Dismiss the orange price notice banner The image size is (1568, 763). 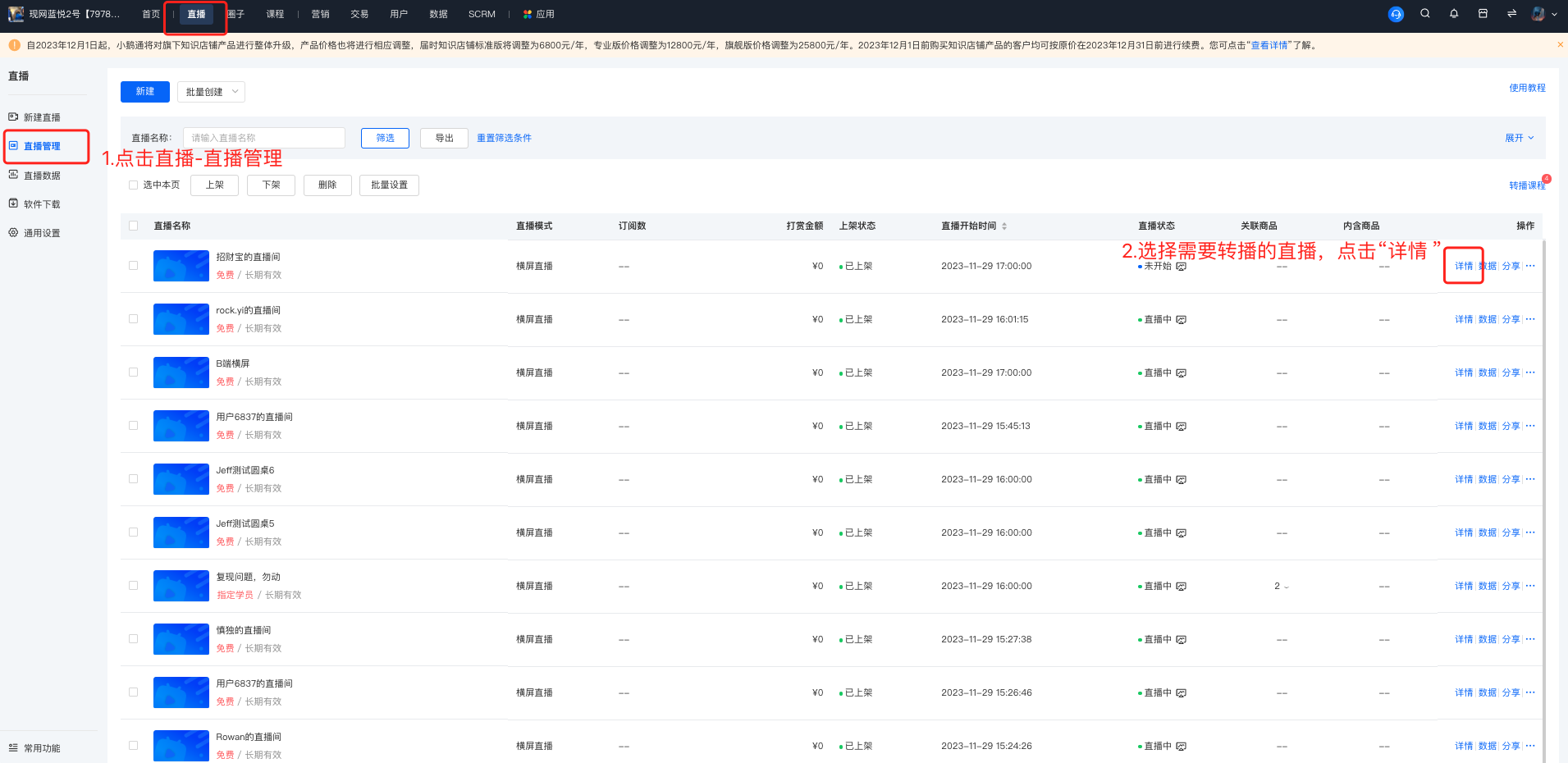point(1560,44)
